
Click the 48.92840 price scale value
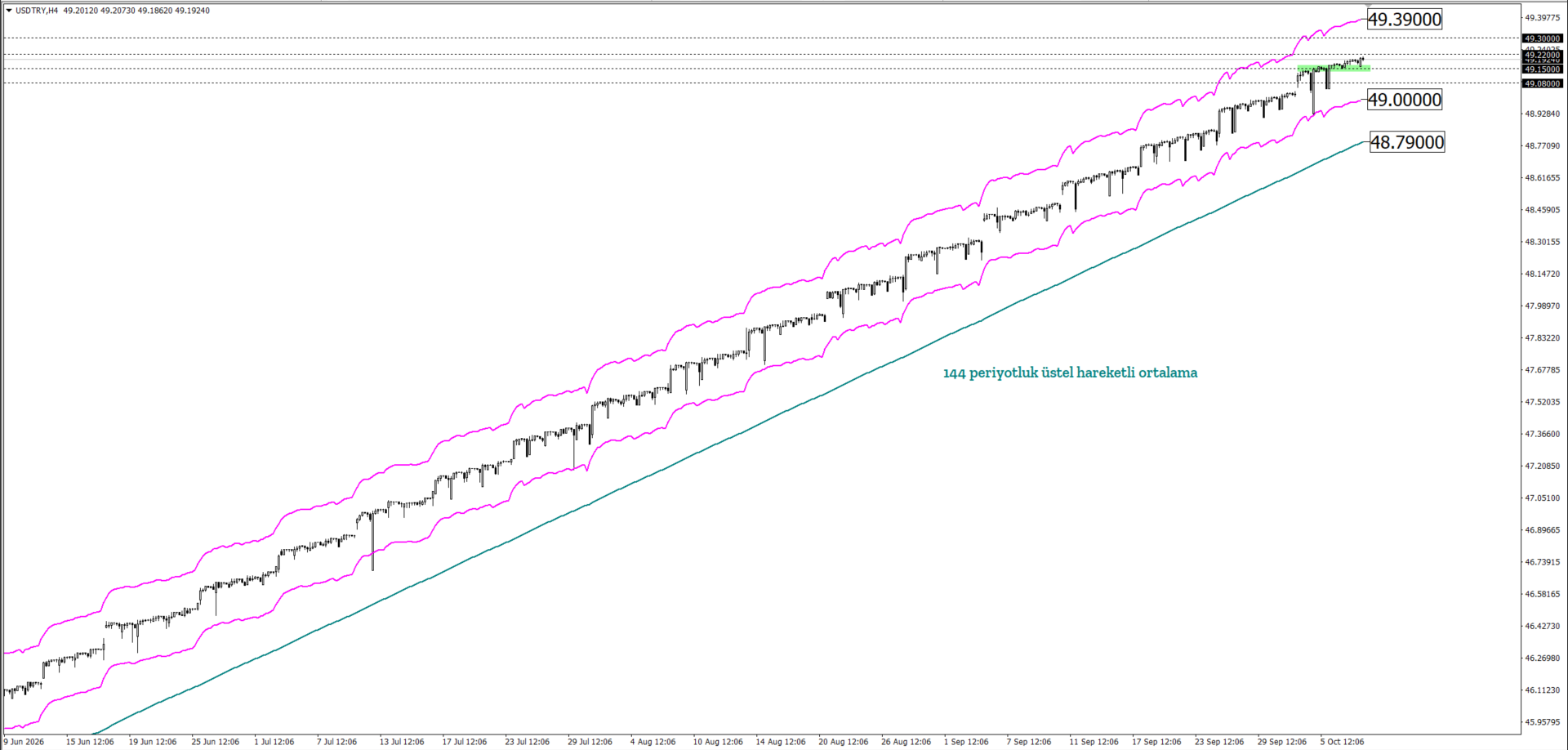pos(1542,114)
